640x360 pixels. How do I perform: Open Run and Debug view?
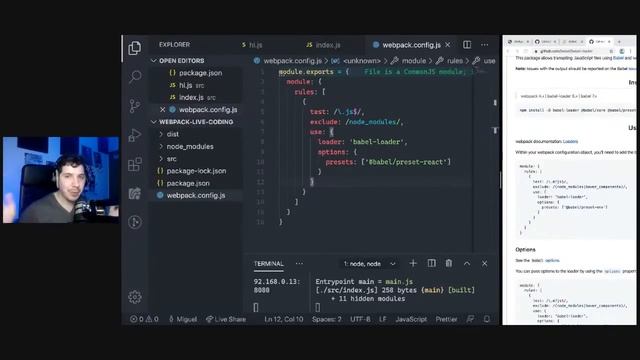(x=135, y=135)
